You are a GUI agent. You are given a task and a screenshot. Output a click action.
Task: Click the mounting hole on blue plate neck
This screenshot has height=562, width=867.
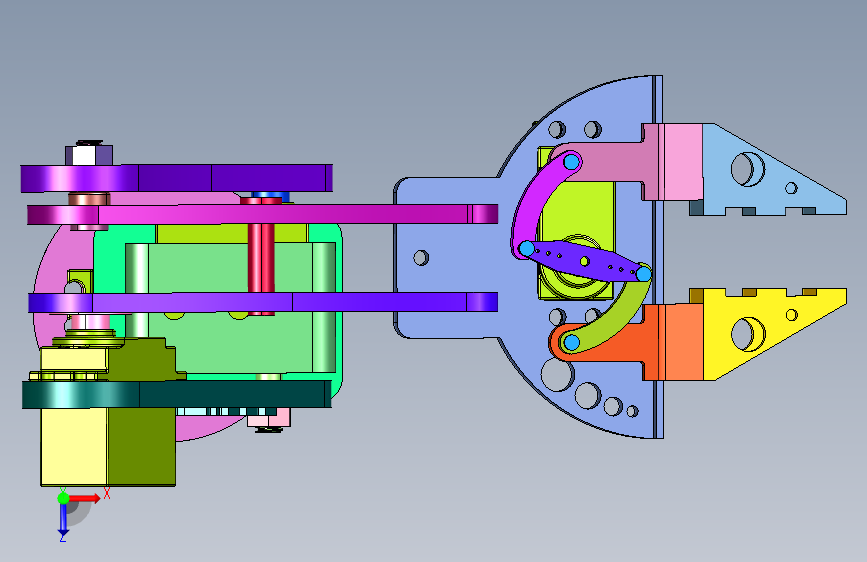(x=421, y=258)
